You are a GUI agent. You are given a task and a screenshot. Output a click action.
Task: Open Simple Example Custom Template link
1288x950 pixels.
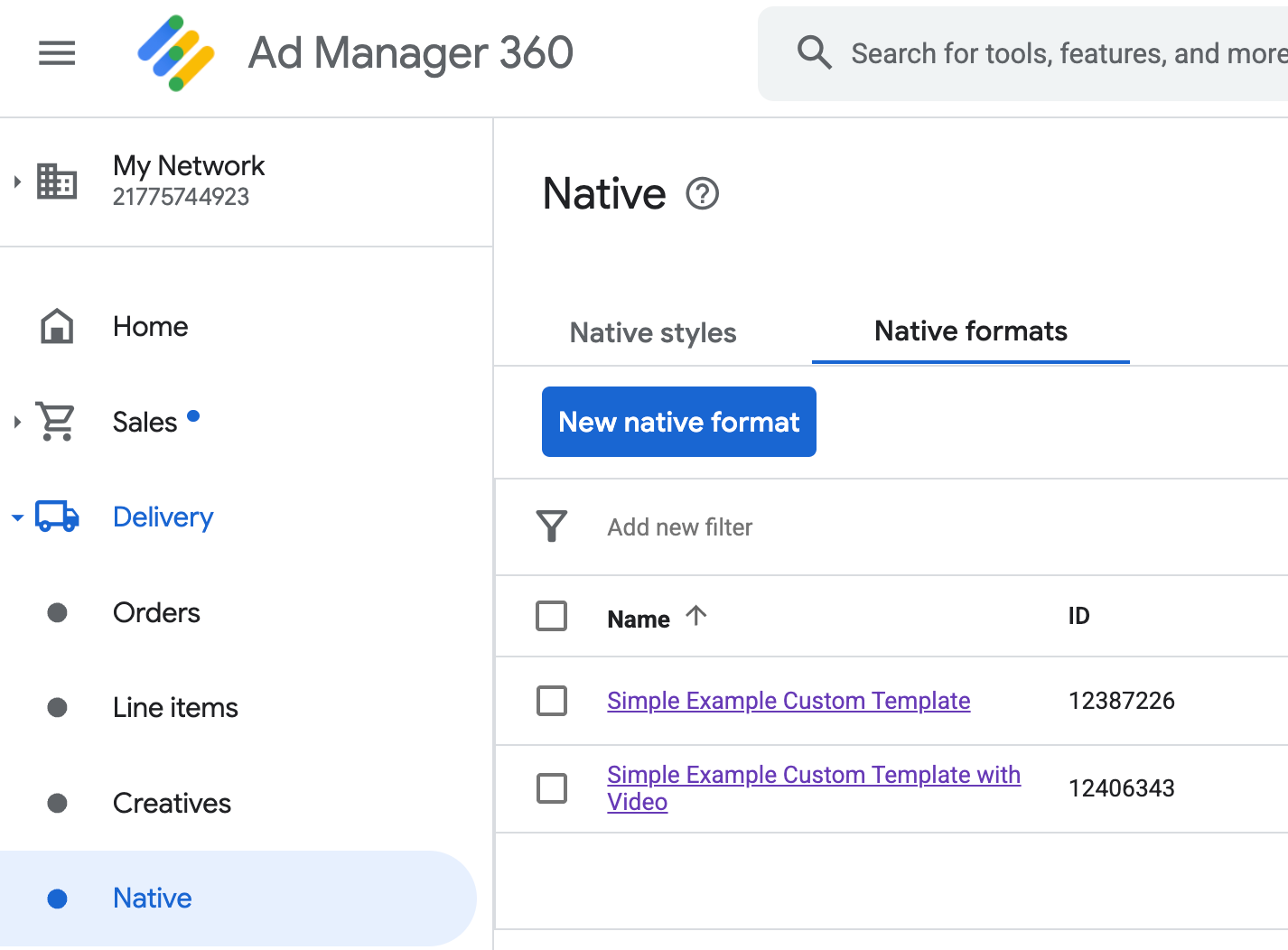click(x=788, y=701)
